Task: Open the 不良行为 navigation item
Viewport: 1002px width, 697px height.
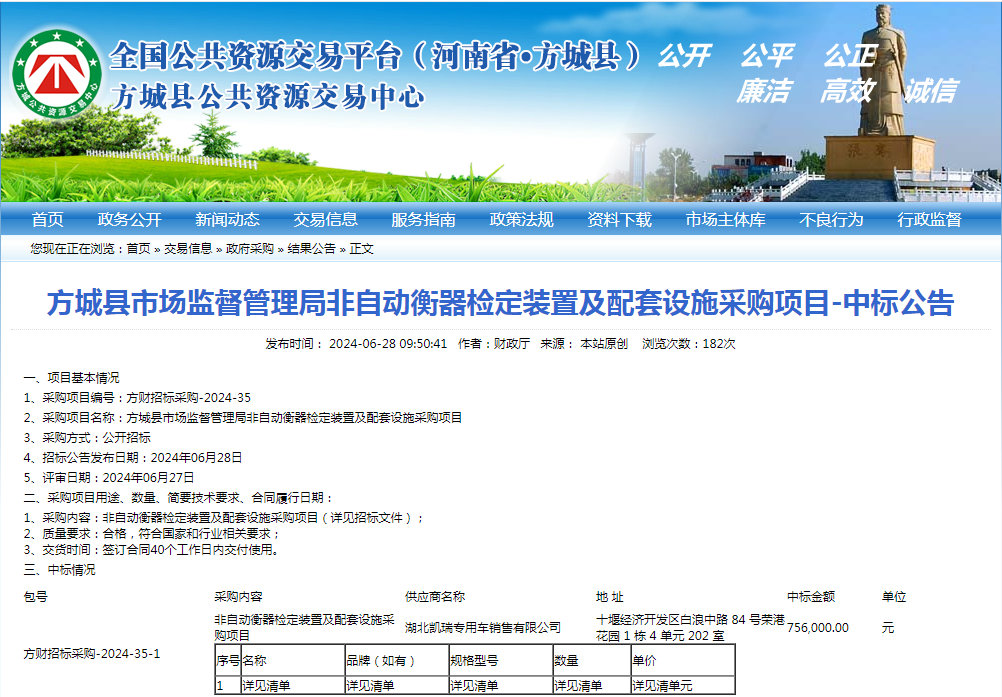Action: pyautogui.click(x=831, y=220)
